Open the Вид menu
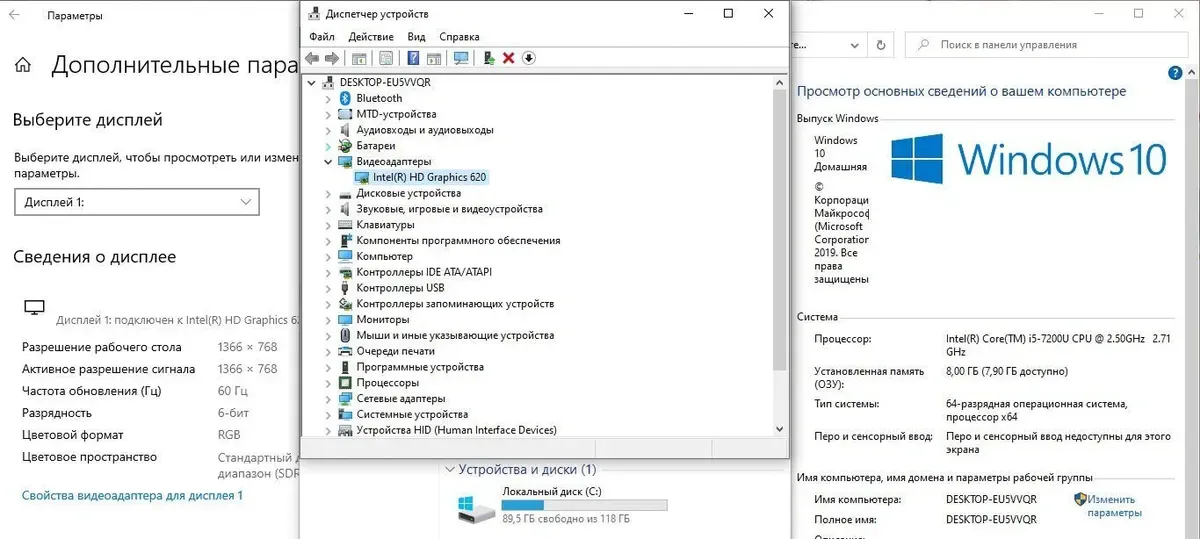 pos(416,36)
